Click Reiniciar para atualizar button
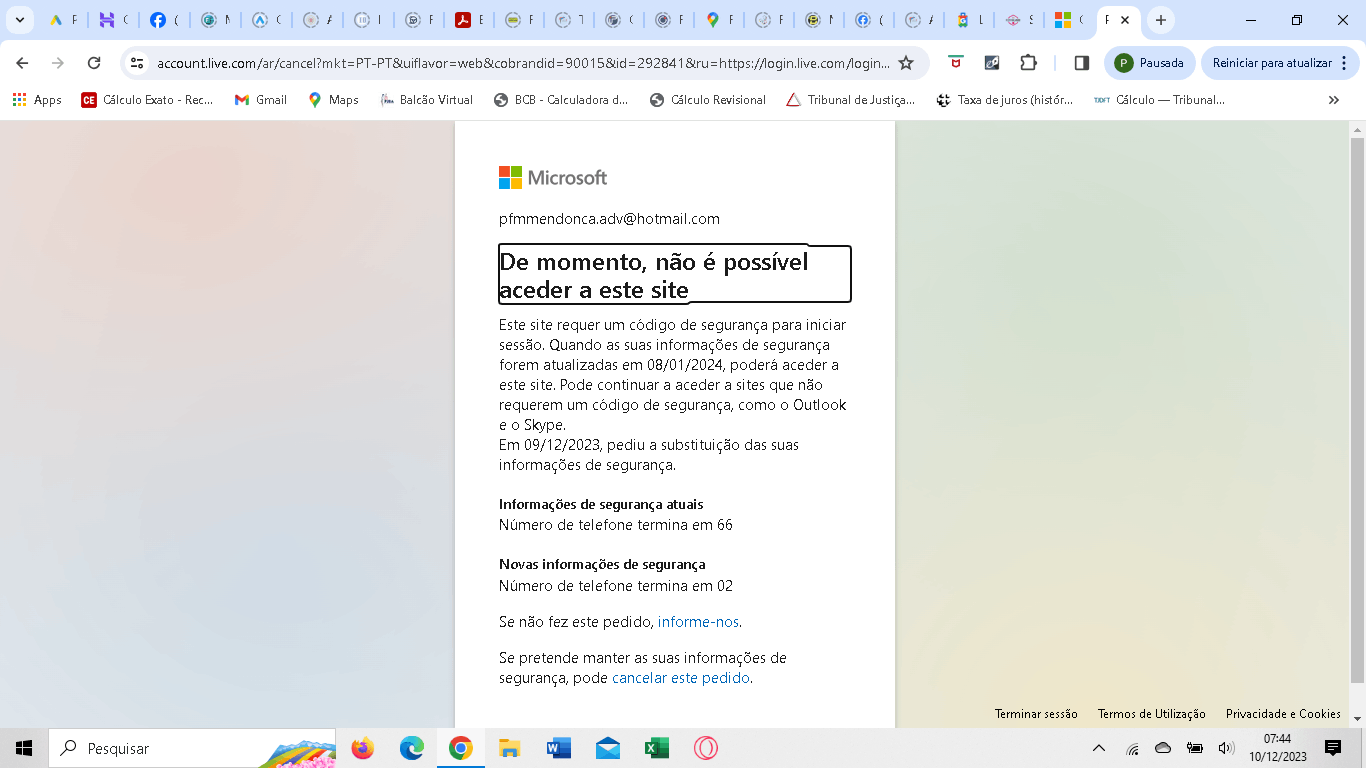Image resolution: width=1366 pixels, height=768 pixels. (1272, 63)
